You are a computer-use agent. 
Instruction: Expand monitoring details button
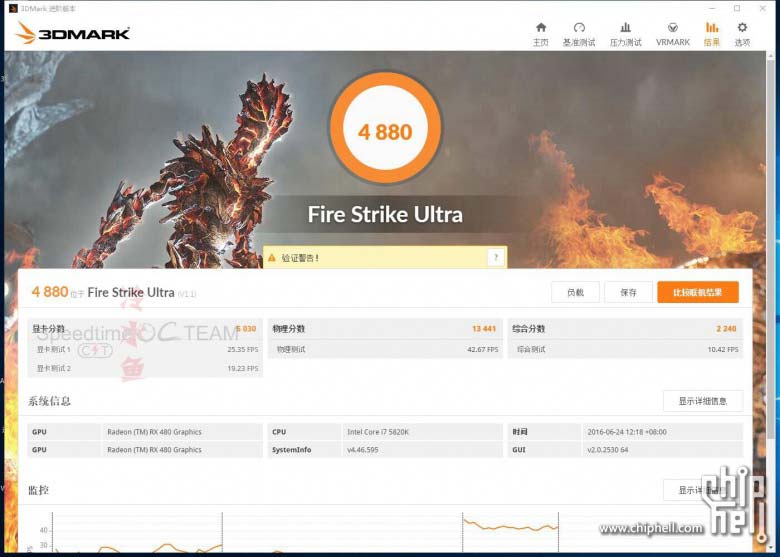pyautogui.click(x=702, y=490)
